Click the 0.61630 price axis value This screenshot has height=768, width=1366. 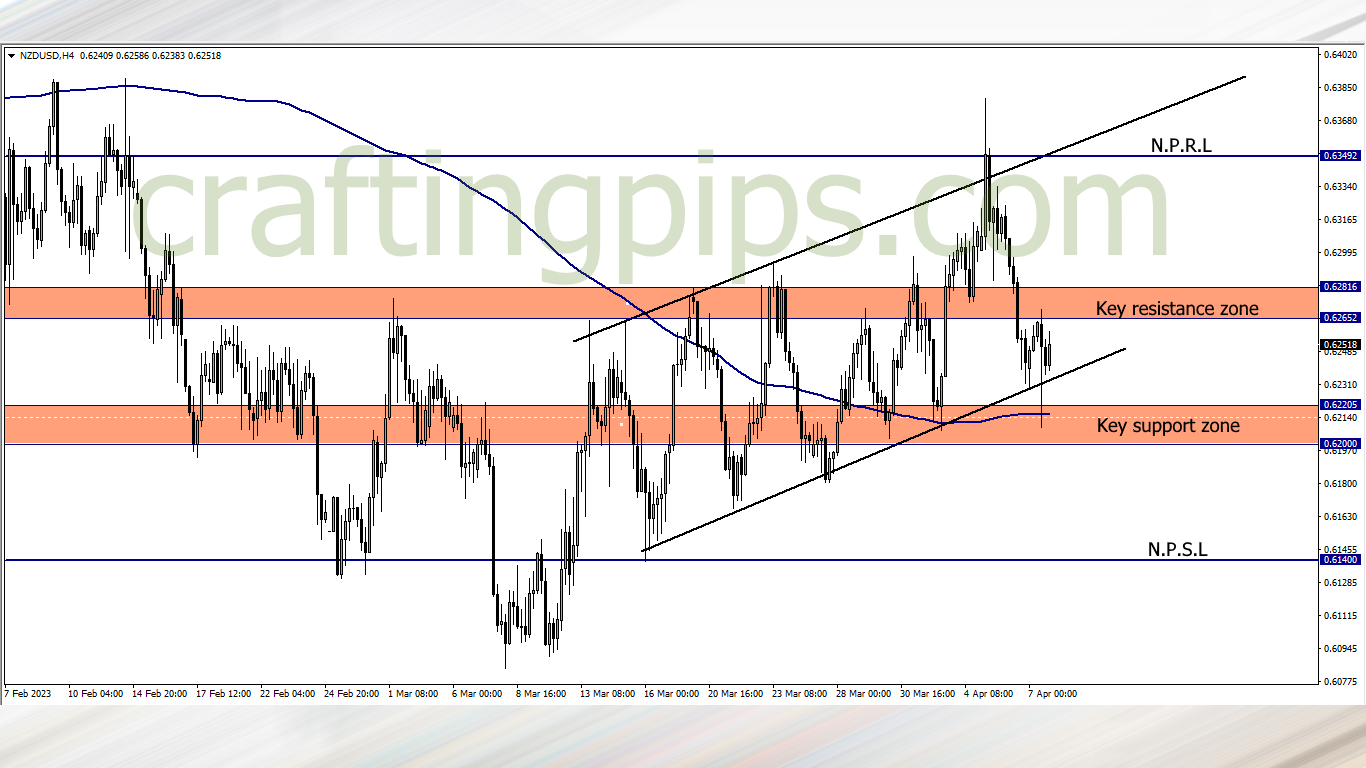pyautogui.click(x=1340, y=517)
